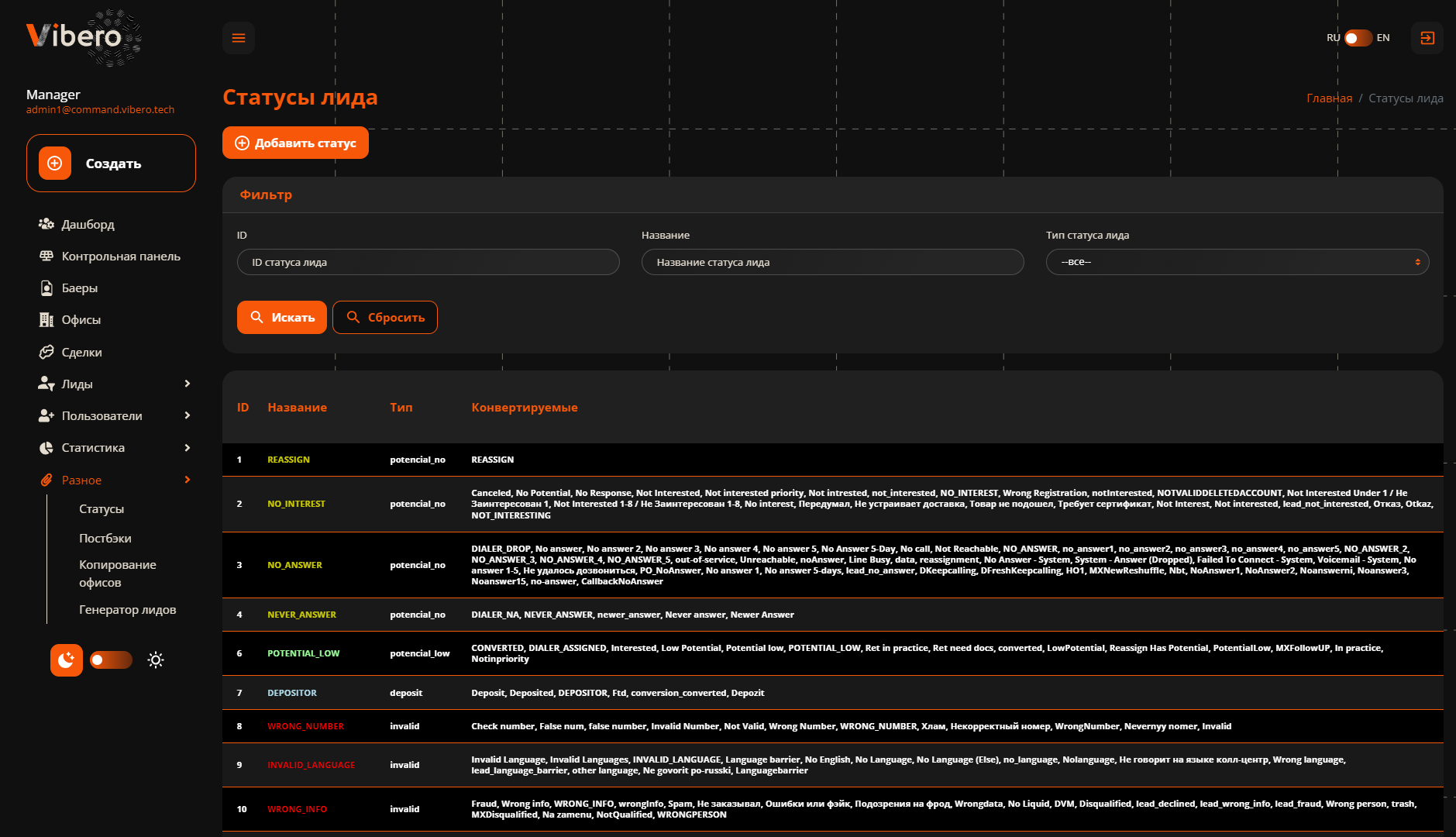
Task: Click the magnifier icon in Искать button
Action: click(257, 317)
